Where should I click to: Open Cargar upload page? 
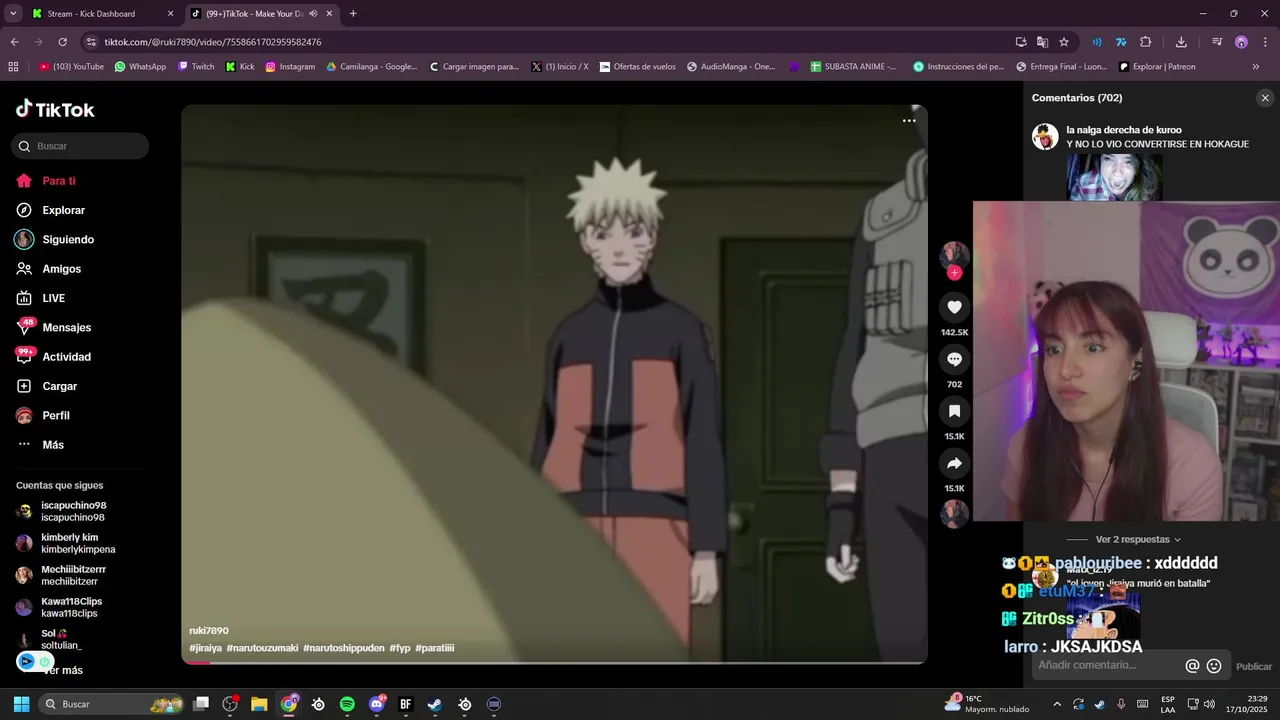point(59,386)
